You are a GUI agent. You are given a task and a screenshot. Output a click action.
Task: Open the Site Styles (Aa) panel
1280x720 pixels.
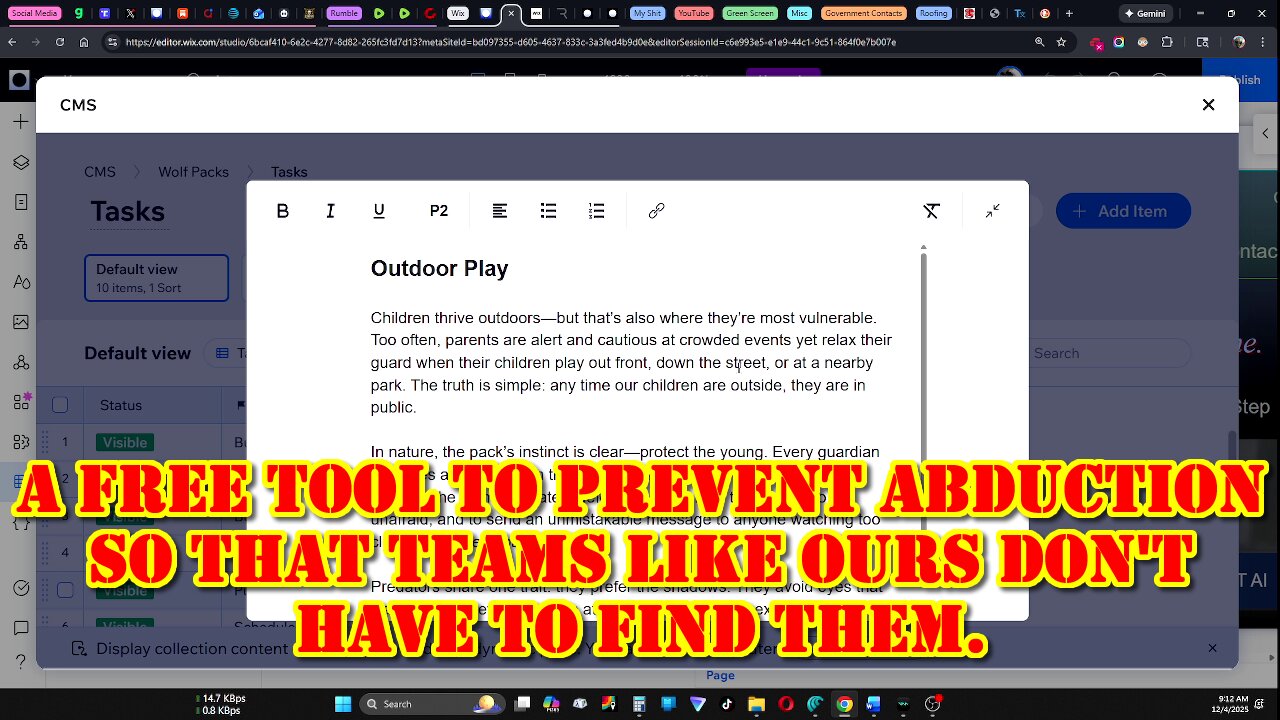click(21, 282)
